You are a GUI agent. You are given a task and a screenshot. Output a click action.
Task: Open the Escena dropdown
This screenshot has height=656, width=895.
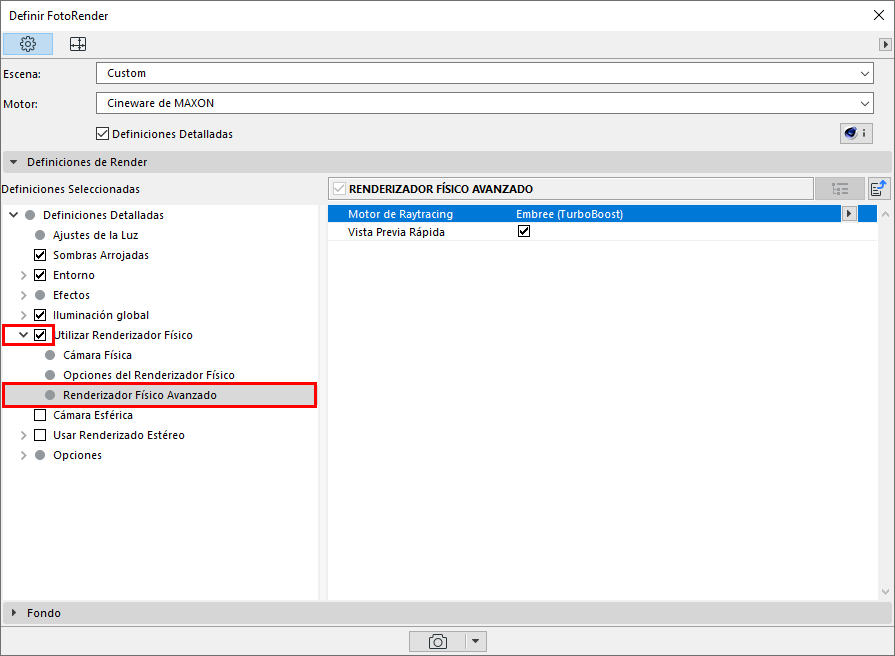tap(485, 73)
